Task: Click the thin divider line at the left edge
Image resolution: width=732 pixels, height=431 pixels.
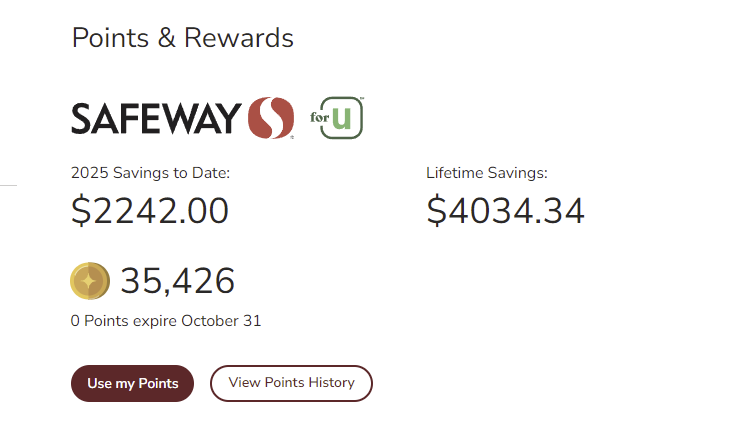Action: coord(8,185)
